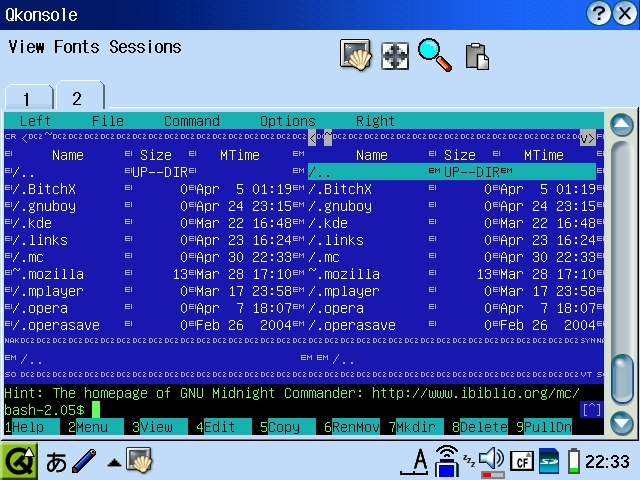This screenshot has width=640, height=480.
Task: Click the speaker volume icon in tray
Action: coord(491,460)
